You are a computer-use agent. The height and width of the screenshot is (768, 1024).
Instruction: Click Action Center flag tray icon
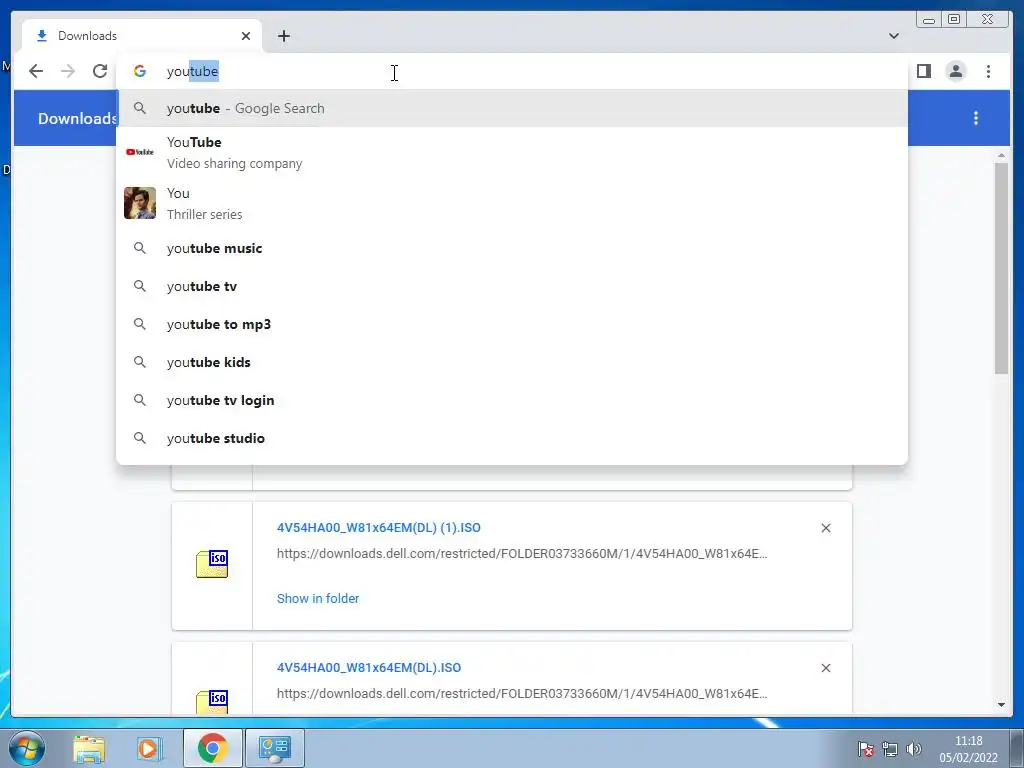(866, 749)
